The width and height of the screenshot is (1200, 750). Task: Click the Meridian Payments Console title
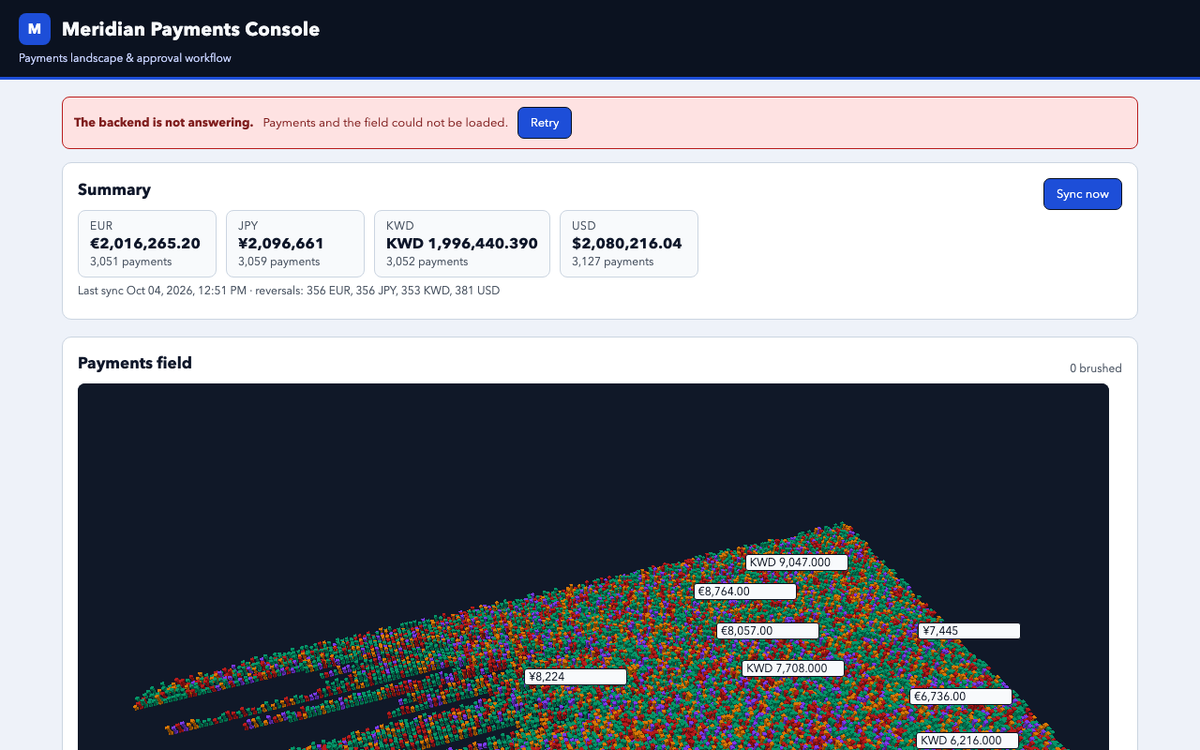tap(191, 29)
